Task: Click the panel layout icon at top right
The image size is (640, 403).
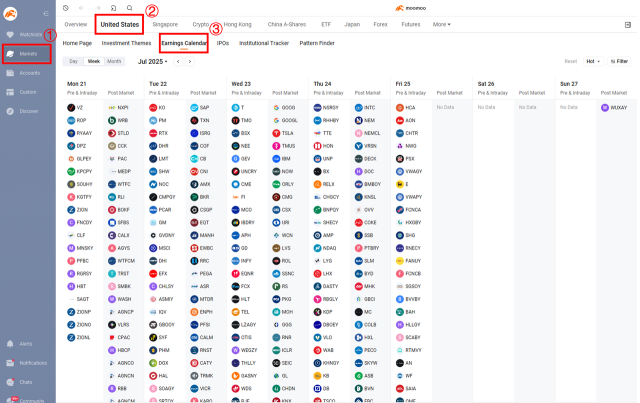Action: [x=628, y=25]
